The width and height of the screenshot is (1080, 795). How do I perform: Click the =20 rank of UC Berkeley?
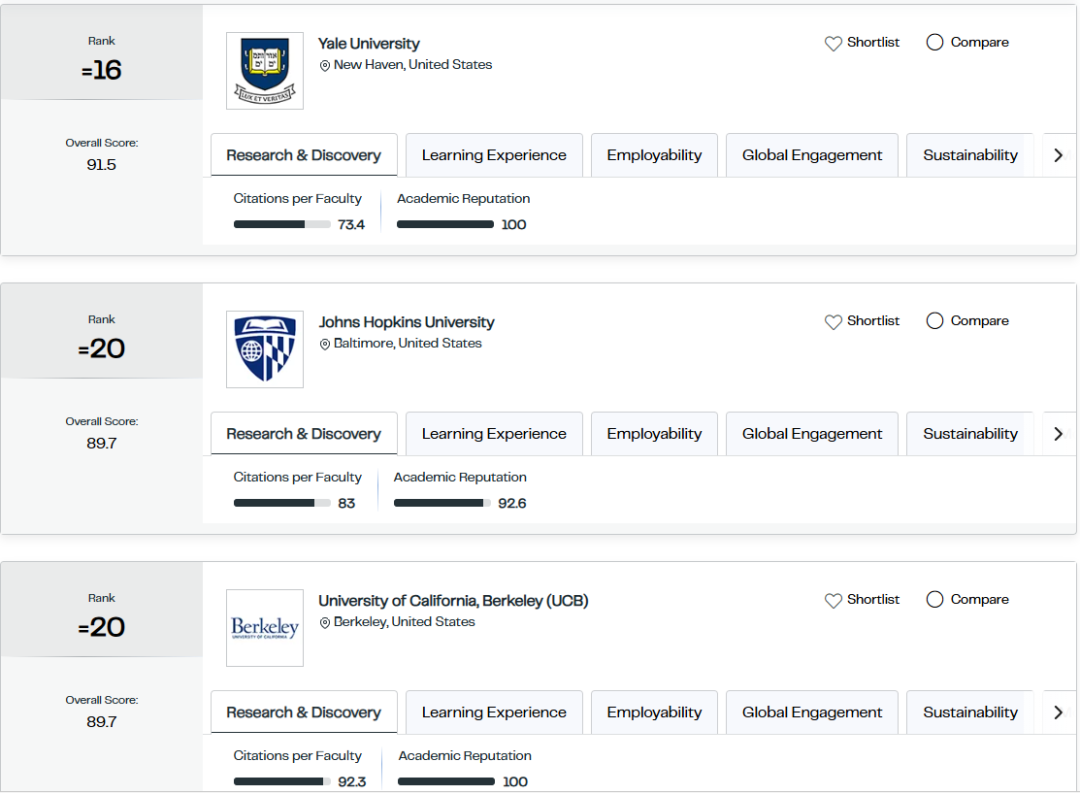coord(101,627)
